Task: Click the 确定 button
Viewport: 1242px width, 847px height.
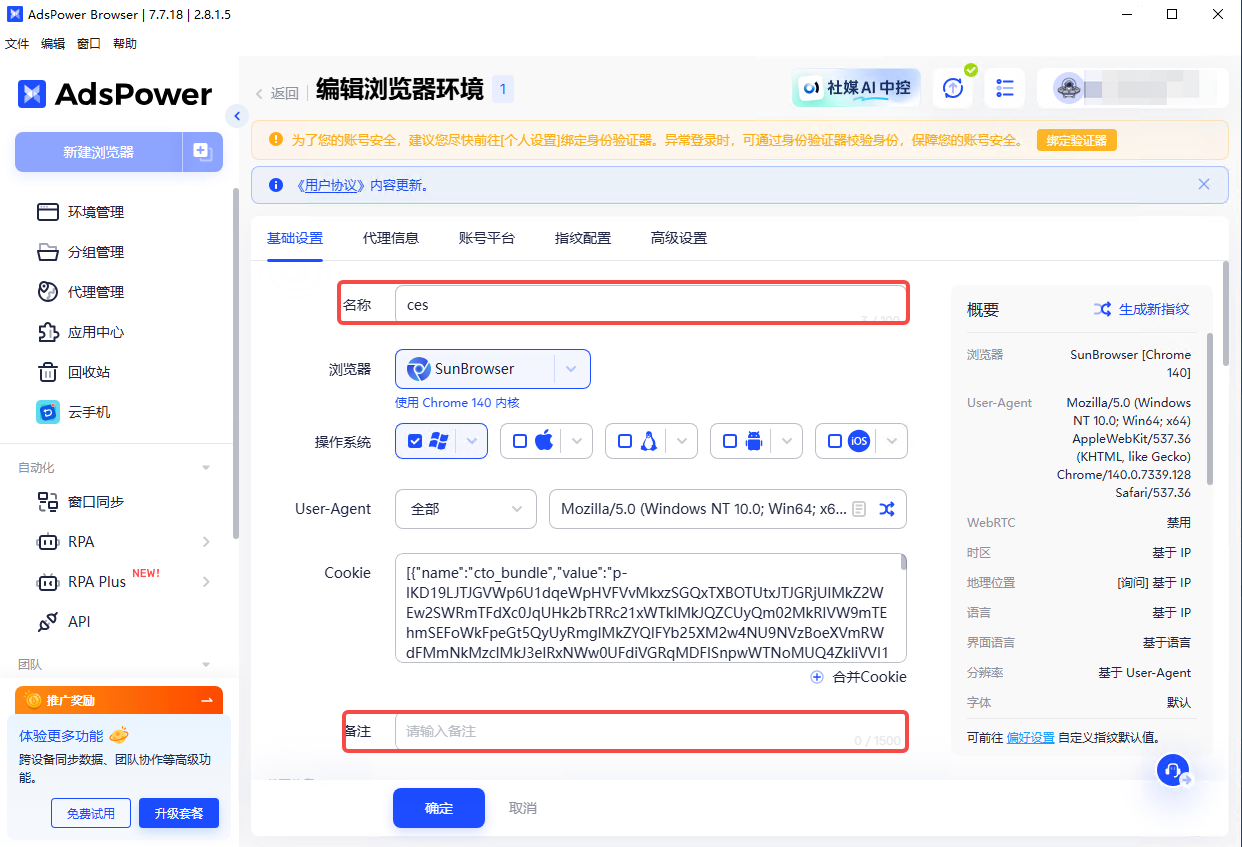Action: click(438, 808)
